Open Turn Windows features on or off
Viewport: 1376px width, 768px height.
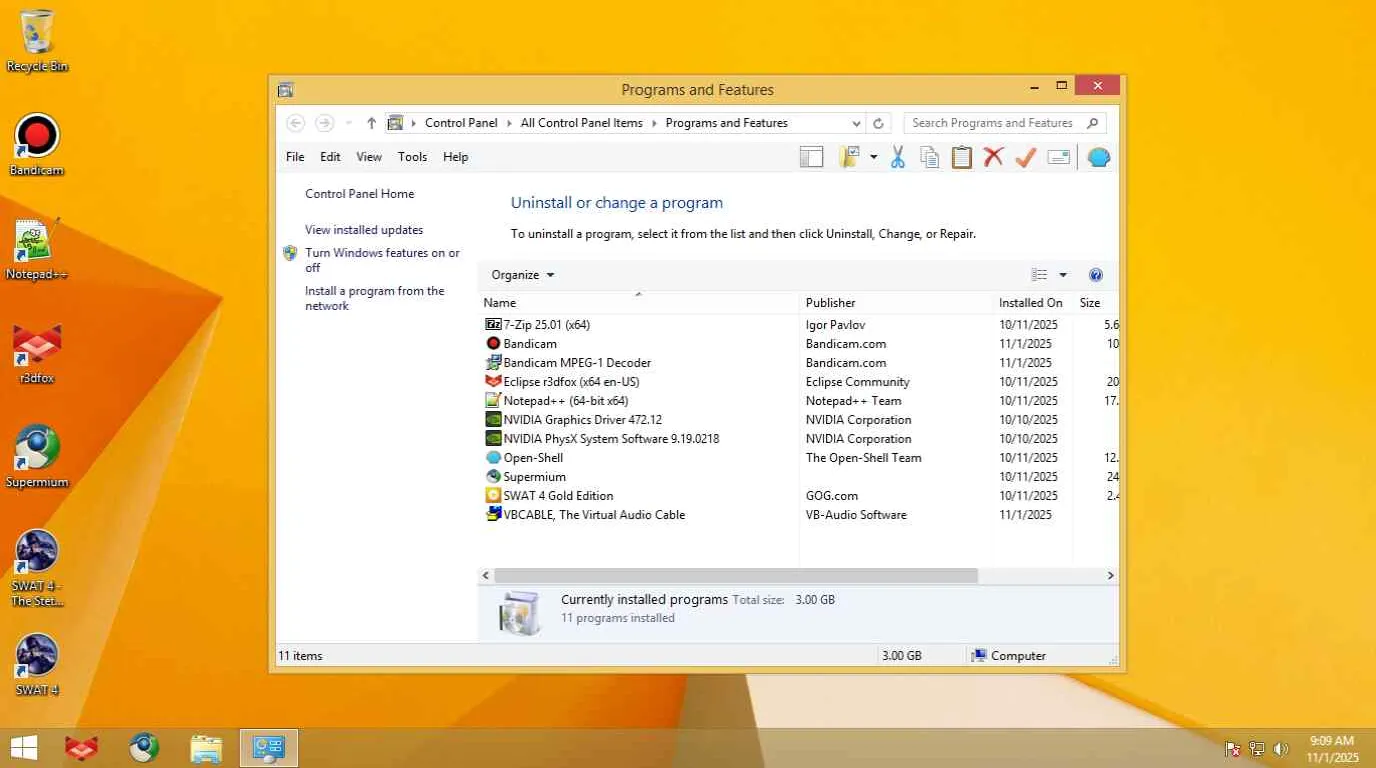(382, 260)
